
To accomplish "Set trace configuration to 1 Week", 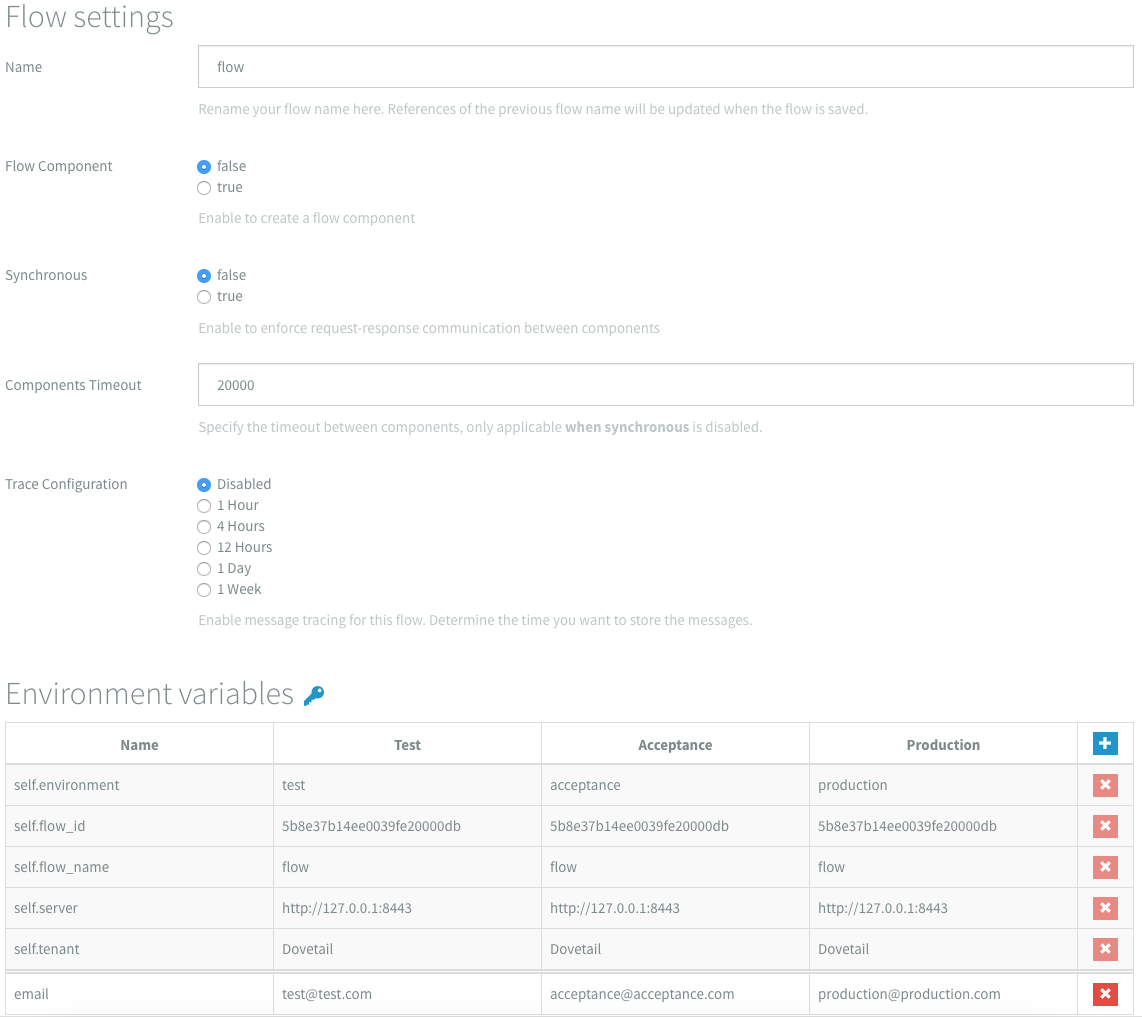I will click(204, 590).
